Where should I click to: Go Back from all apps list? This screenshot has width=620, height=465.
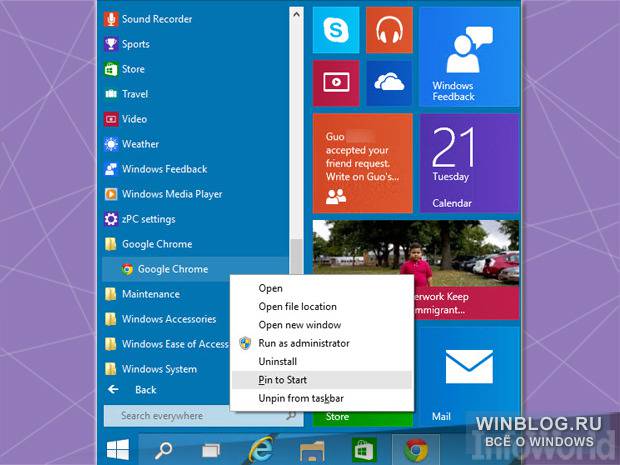[x=132, y=390]
